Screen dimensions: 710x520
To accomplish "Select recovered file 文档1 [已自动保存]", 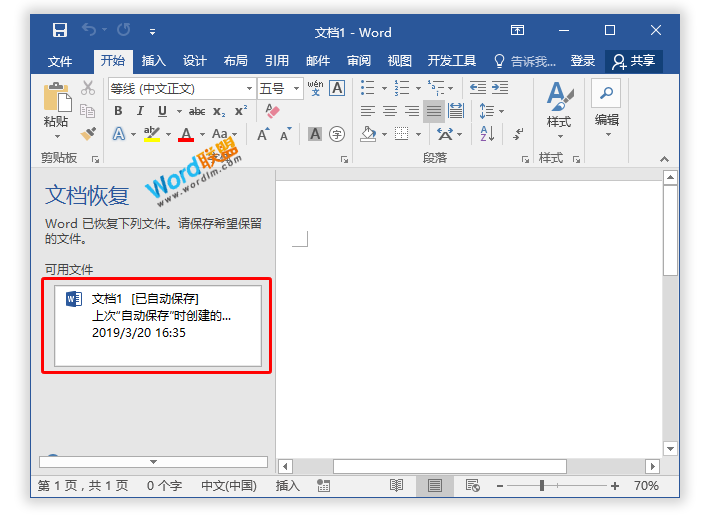I will (x=158, y=325).
